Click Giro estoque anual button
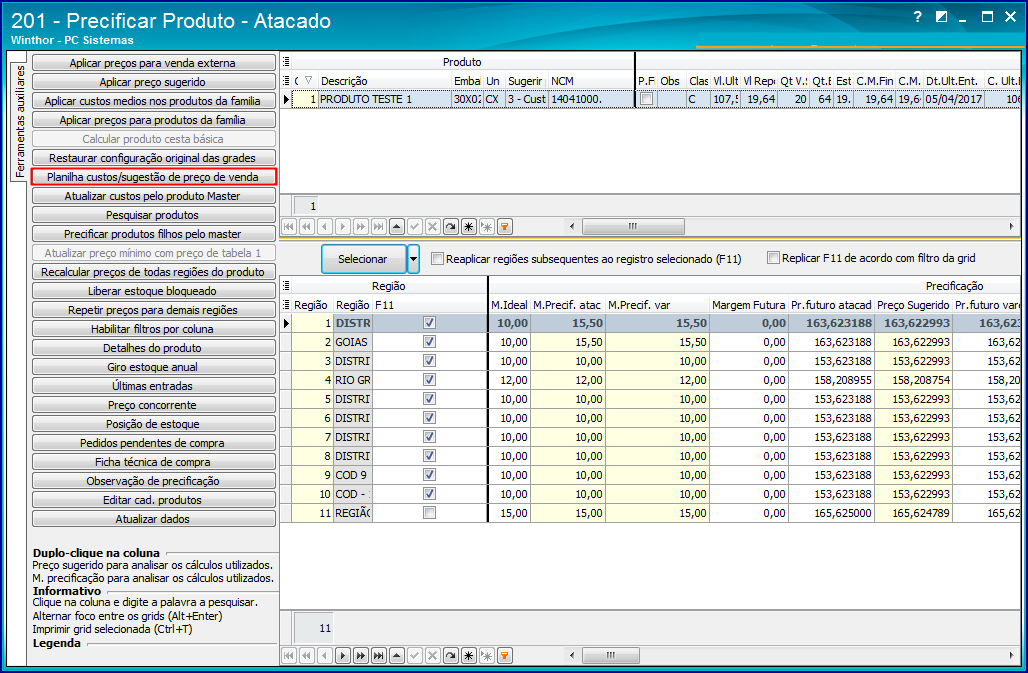The height and width of the screenshot is (673, 1028). [153, 367]
